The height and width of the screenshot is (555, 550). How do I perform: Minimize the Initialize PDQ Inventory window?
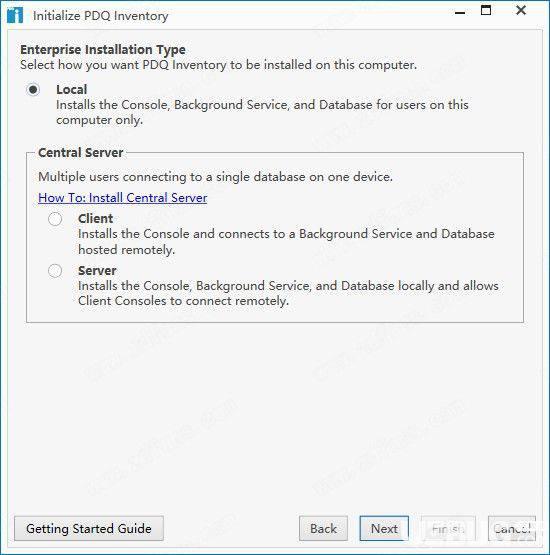[x=460, y=12]
